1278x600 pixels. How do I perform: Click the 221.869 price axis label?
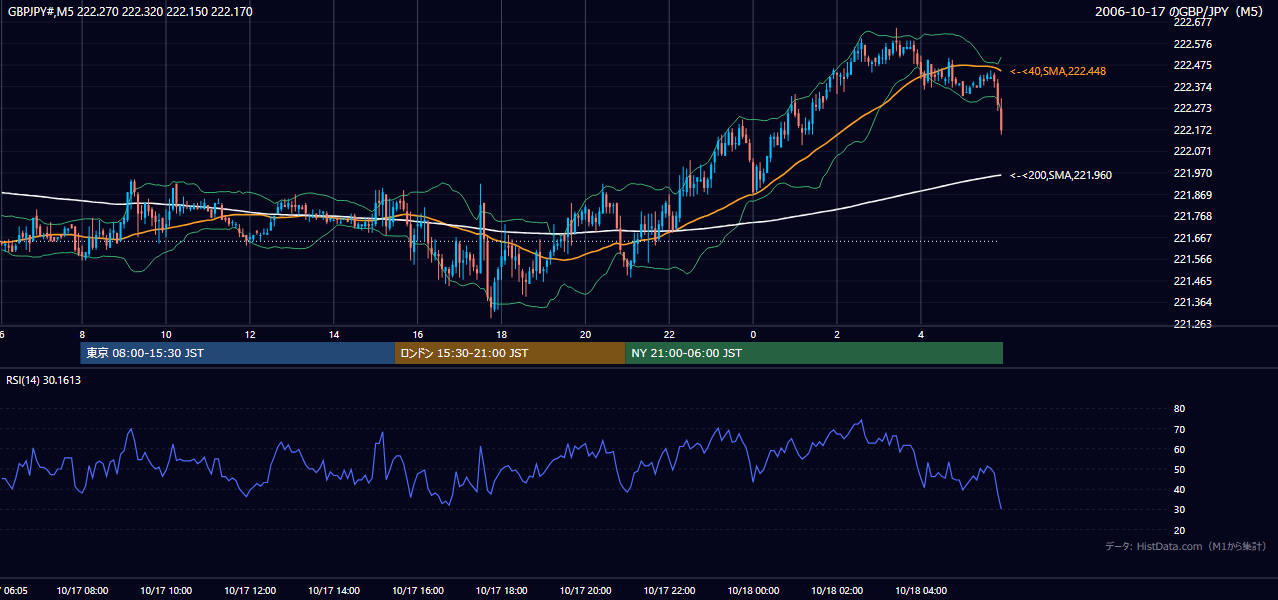(1192, 195)
